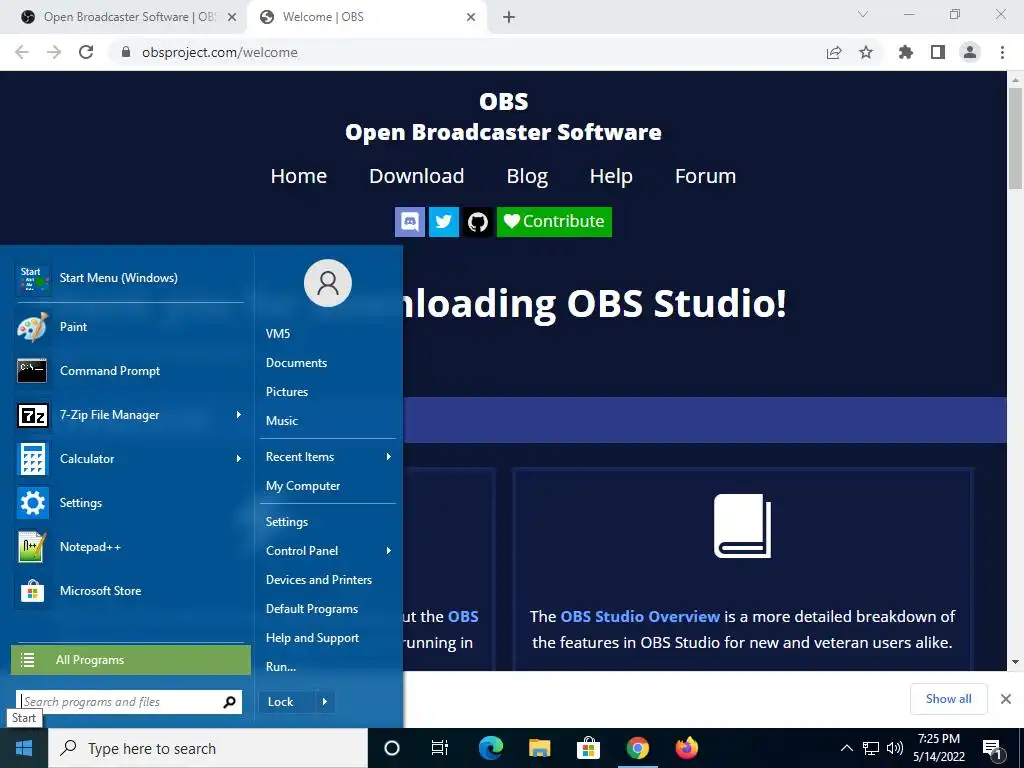
Task: Open Pictures from the start menu
Action: coord(287,392)
